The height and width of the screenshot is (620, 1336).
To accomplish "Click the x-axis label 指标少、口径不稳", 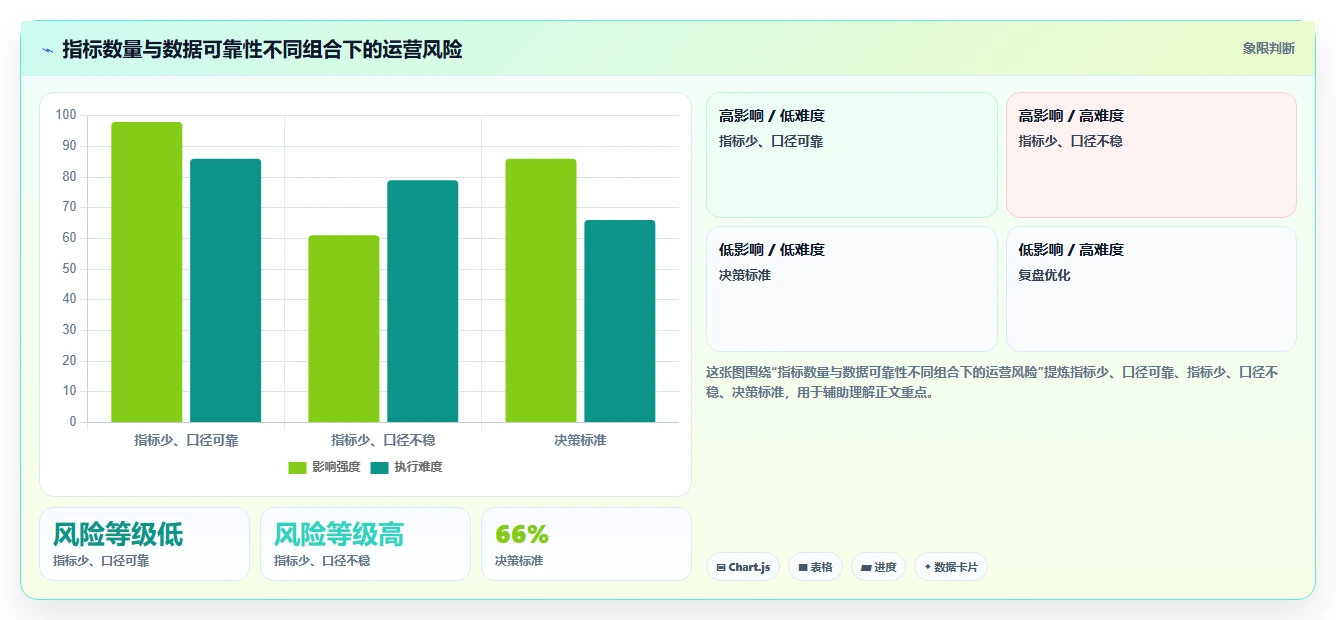I will (383, 440).
